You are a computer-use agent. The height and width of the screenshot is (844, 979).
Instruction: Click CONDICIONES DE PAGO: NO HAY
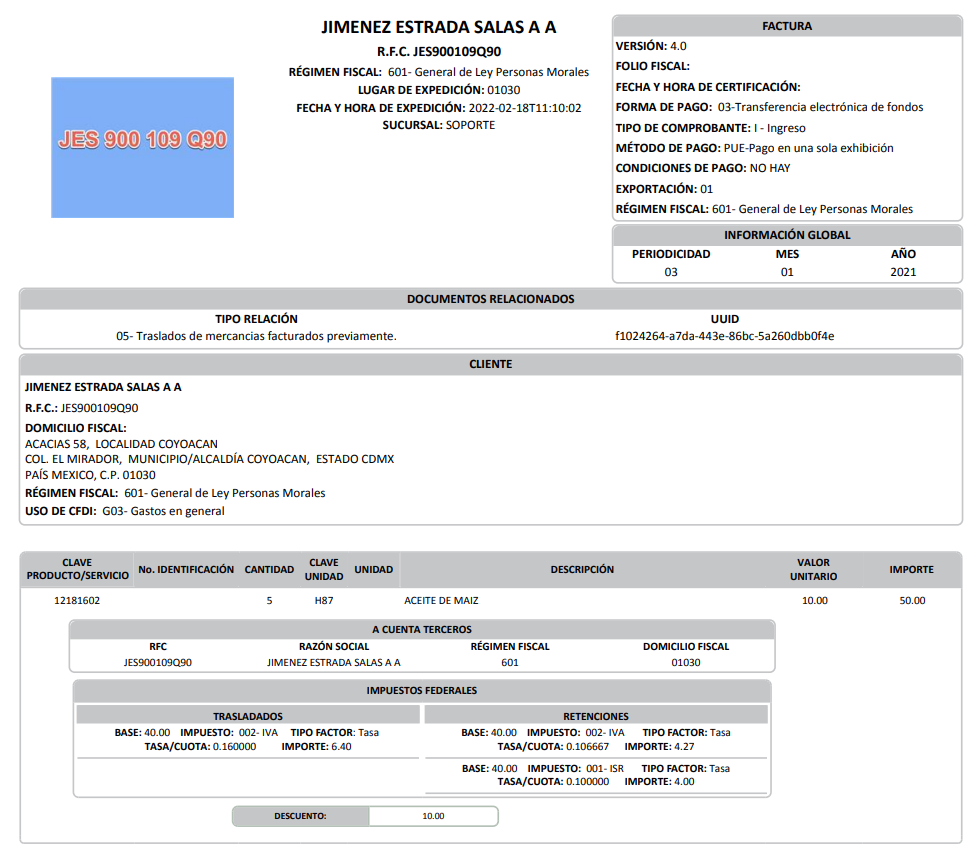[703, 168]
